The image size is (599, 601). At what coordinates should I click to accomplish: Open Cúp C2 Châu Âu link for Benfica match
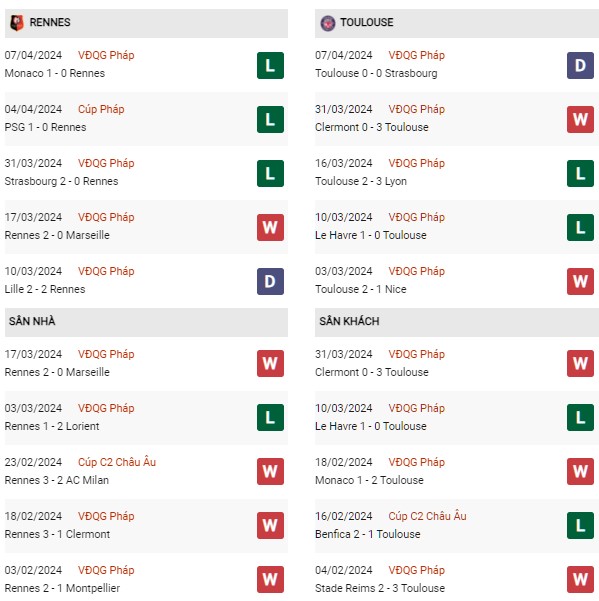(427, 516)
